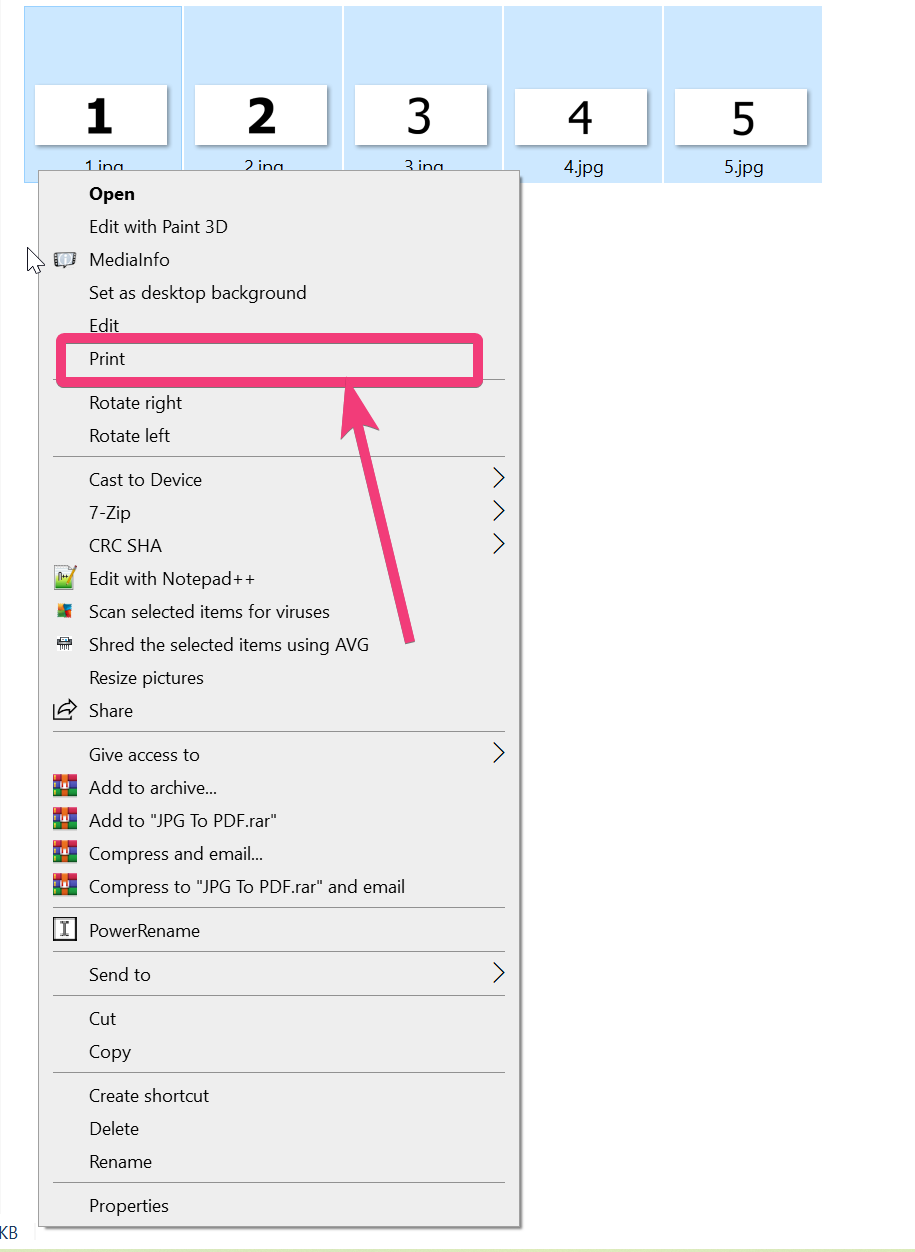Viewport: 915px width, 1252px height.
Task: Click WinRAR icon beside Add to archive
Action: [x=64, y=787]
